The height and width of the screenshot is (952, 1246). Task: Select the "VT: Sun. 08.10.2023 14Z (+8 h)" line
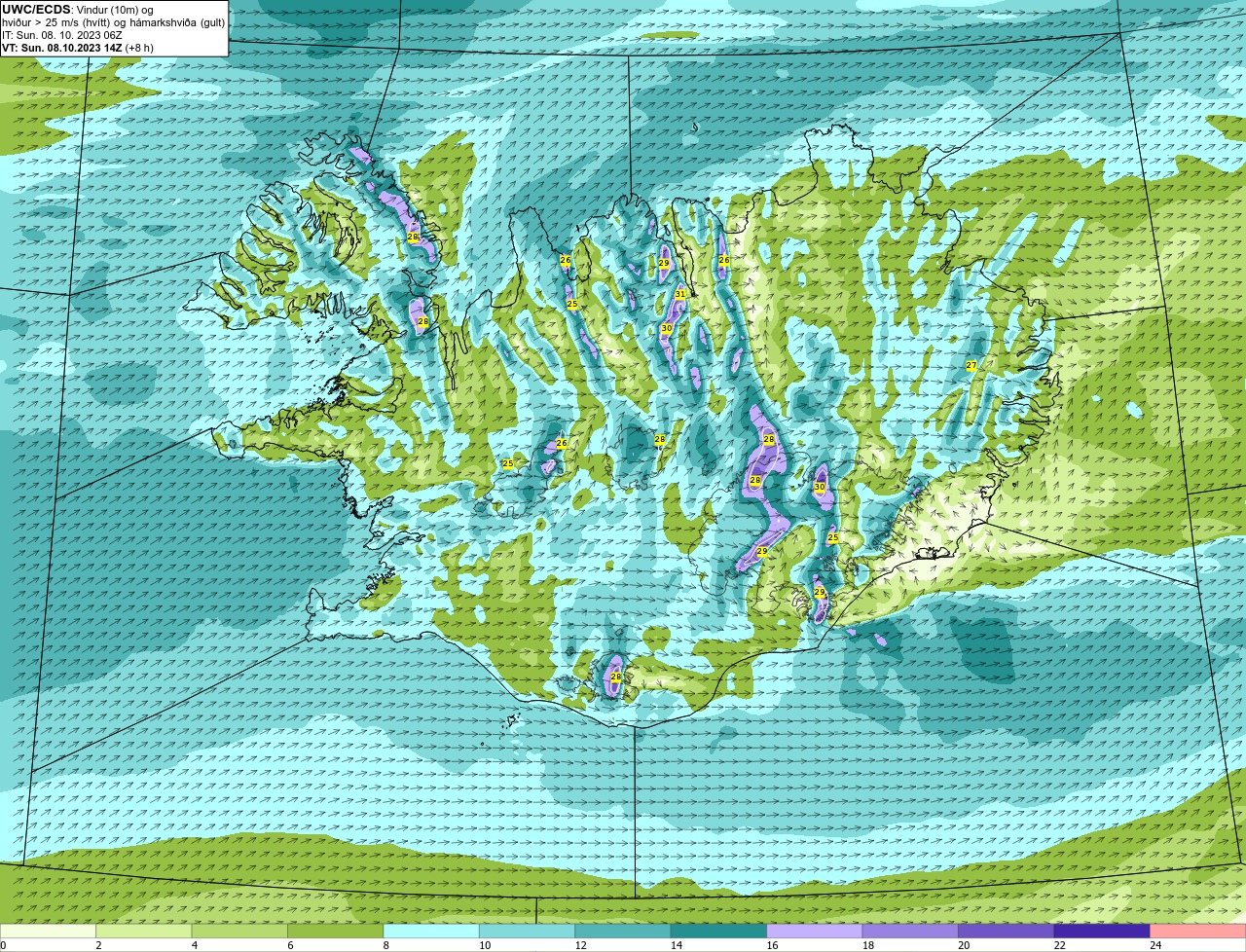(77, 48)
